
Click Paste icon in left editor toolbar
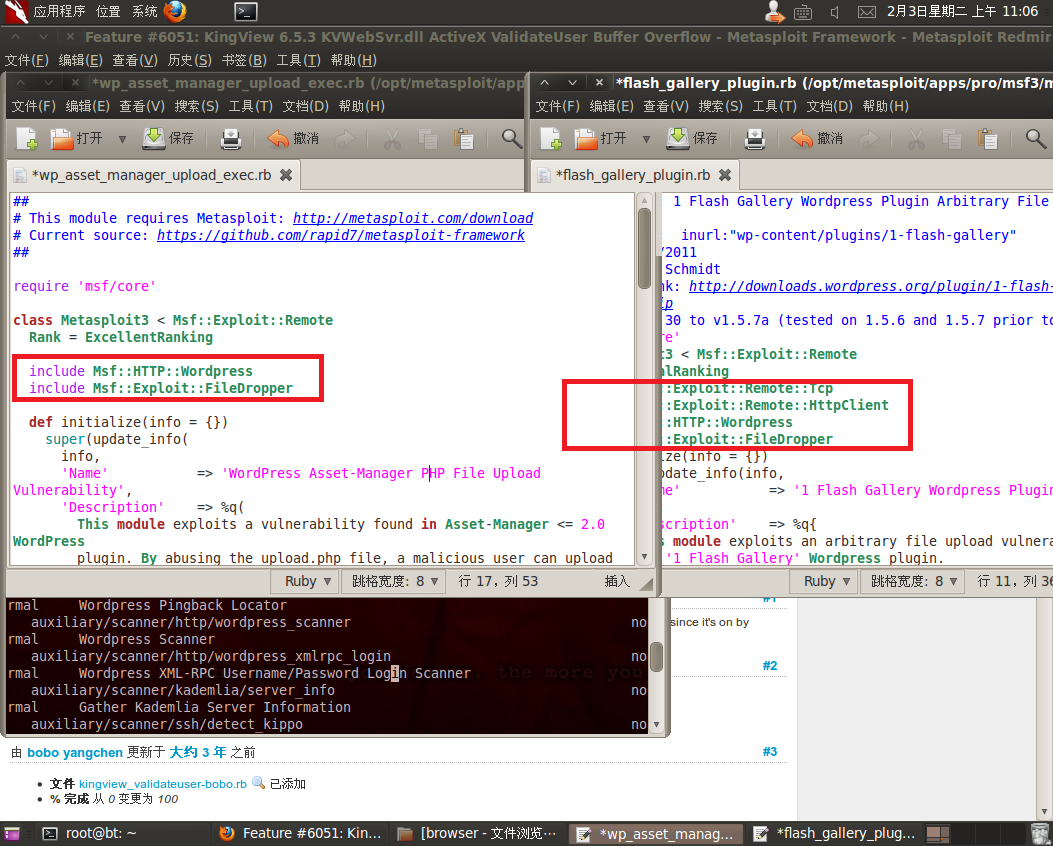(463, 139)
